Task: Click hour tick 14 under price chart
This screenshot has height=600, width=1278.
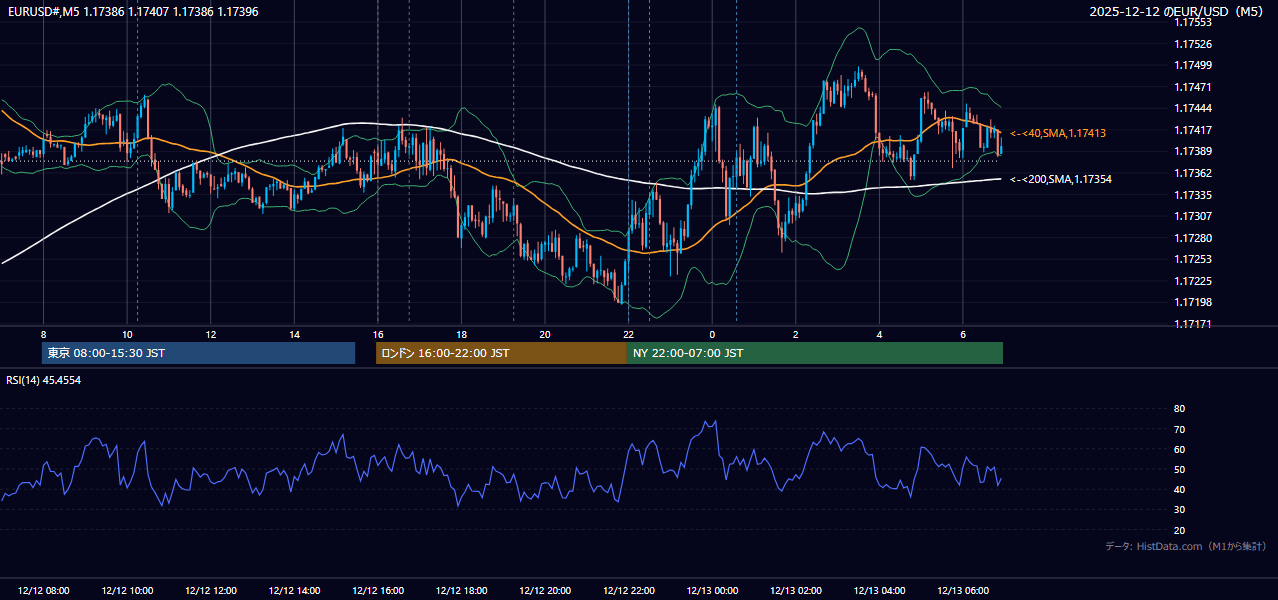Action: (x=294, y=334)
